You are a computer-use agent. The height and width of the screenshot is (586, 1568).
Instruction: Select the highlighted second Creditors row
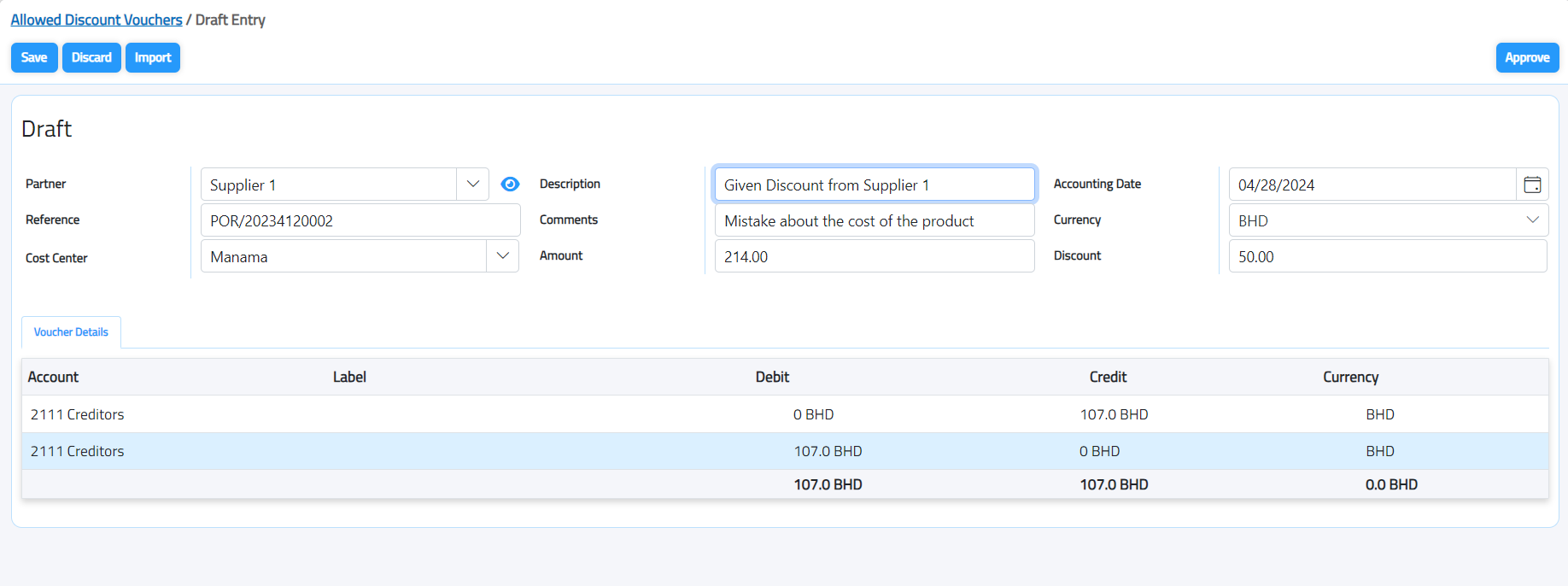78,451
